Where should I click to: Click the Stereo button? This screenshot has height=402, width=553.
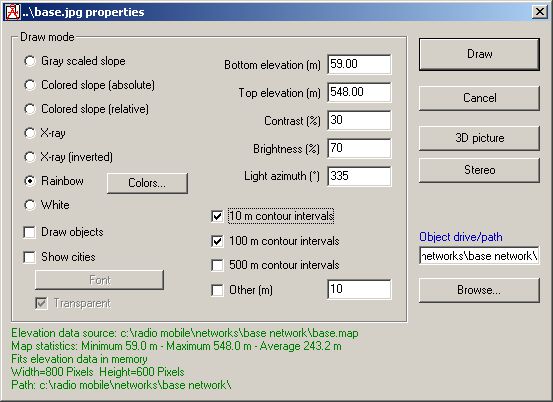click(x=479, y=170)
